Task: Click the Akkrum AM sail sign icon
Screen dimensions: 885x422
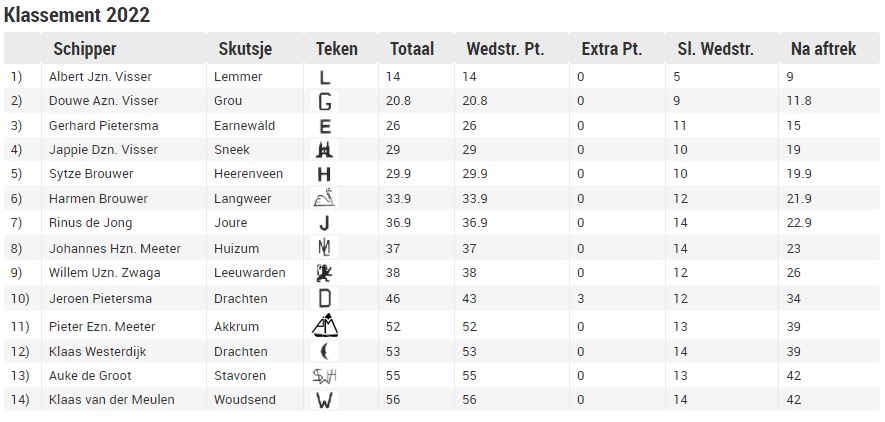Action: point(325,326)
